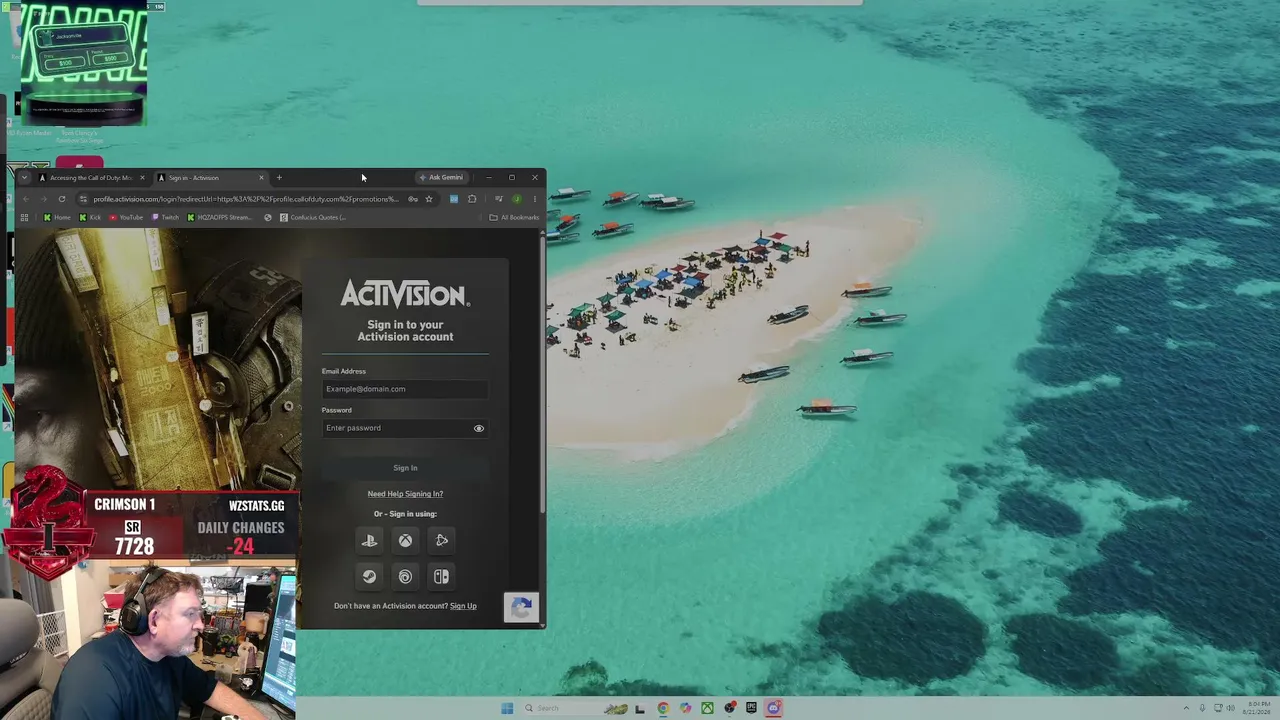Sign in using Steam account icon
Screen dimensions: 1280x720
369,576
